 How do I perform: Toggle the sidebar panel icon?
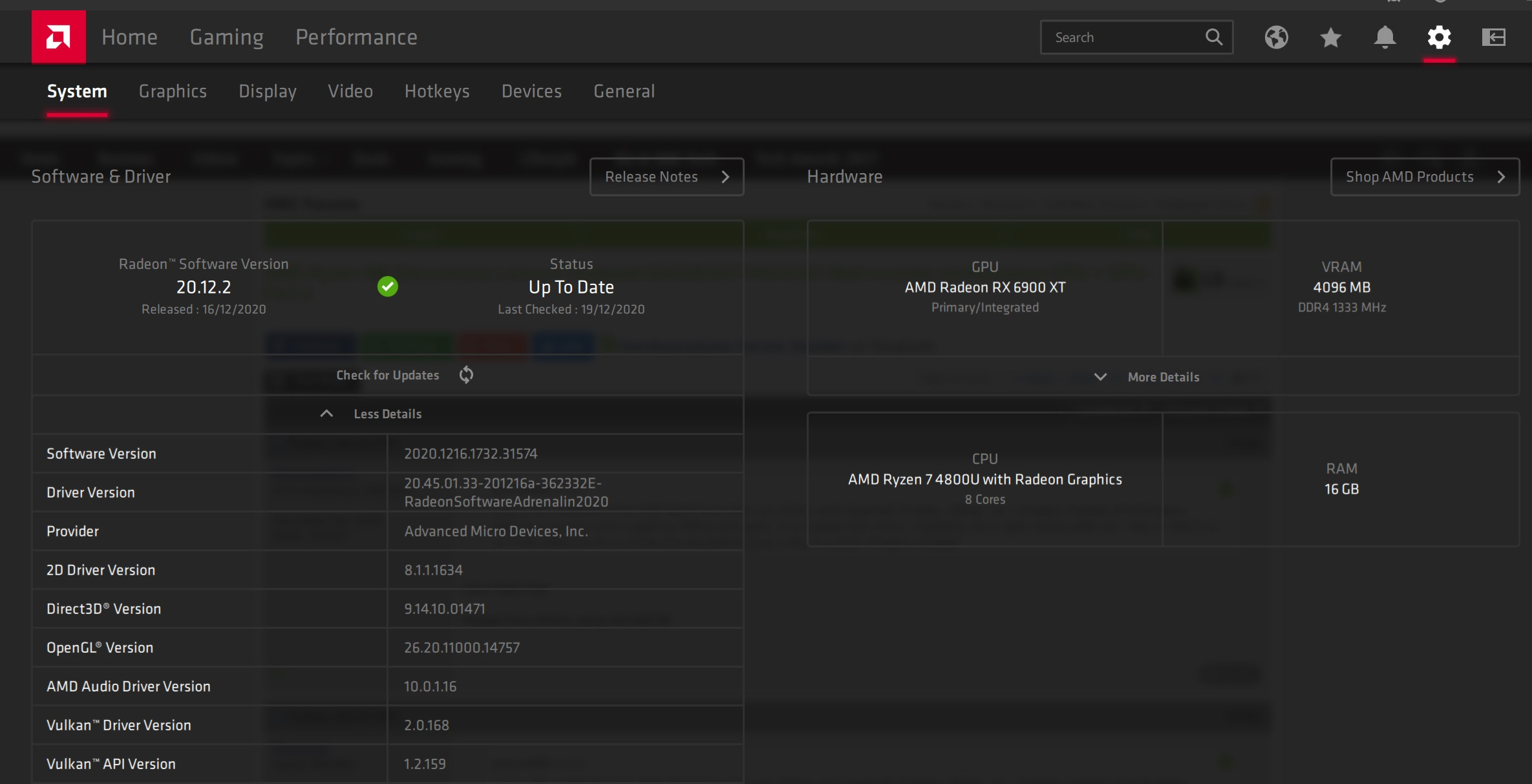(x=1493, y=37)
